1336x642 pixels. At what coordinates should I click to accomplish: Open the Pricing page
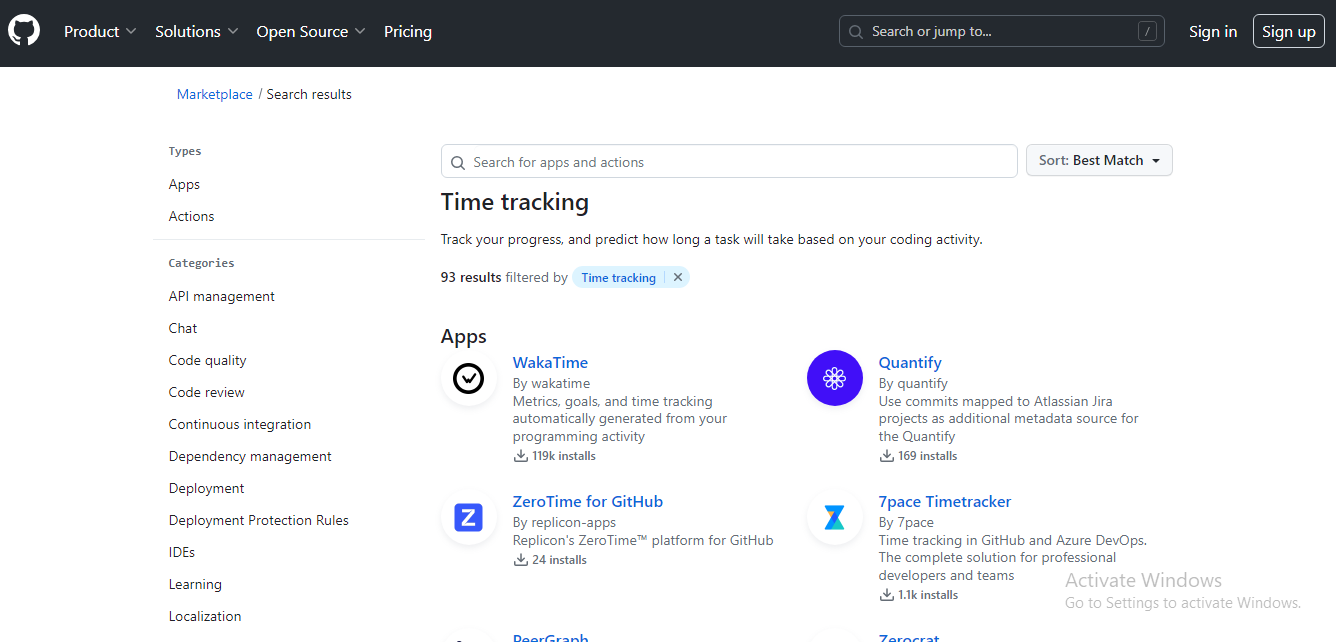tap(408, 32)
